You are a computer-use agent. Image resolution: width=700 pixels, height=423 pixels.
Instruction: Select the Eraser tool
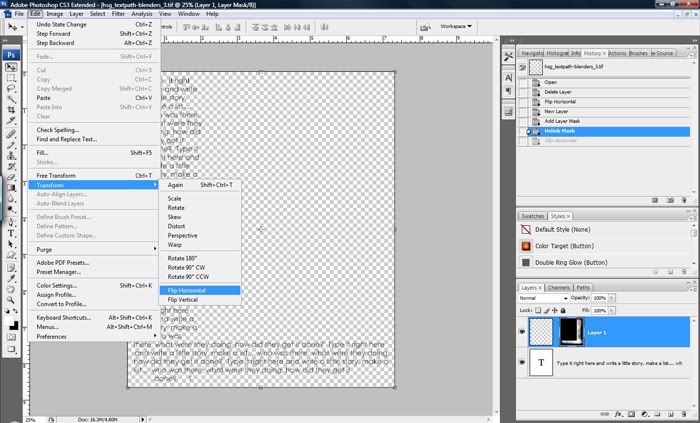pyautogui.click(x=11, y=177)
